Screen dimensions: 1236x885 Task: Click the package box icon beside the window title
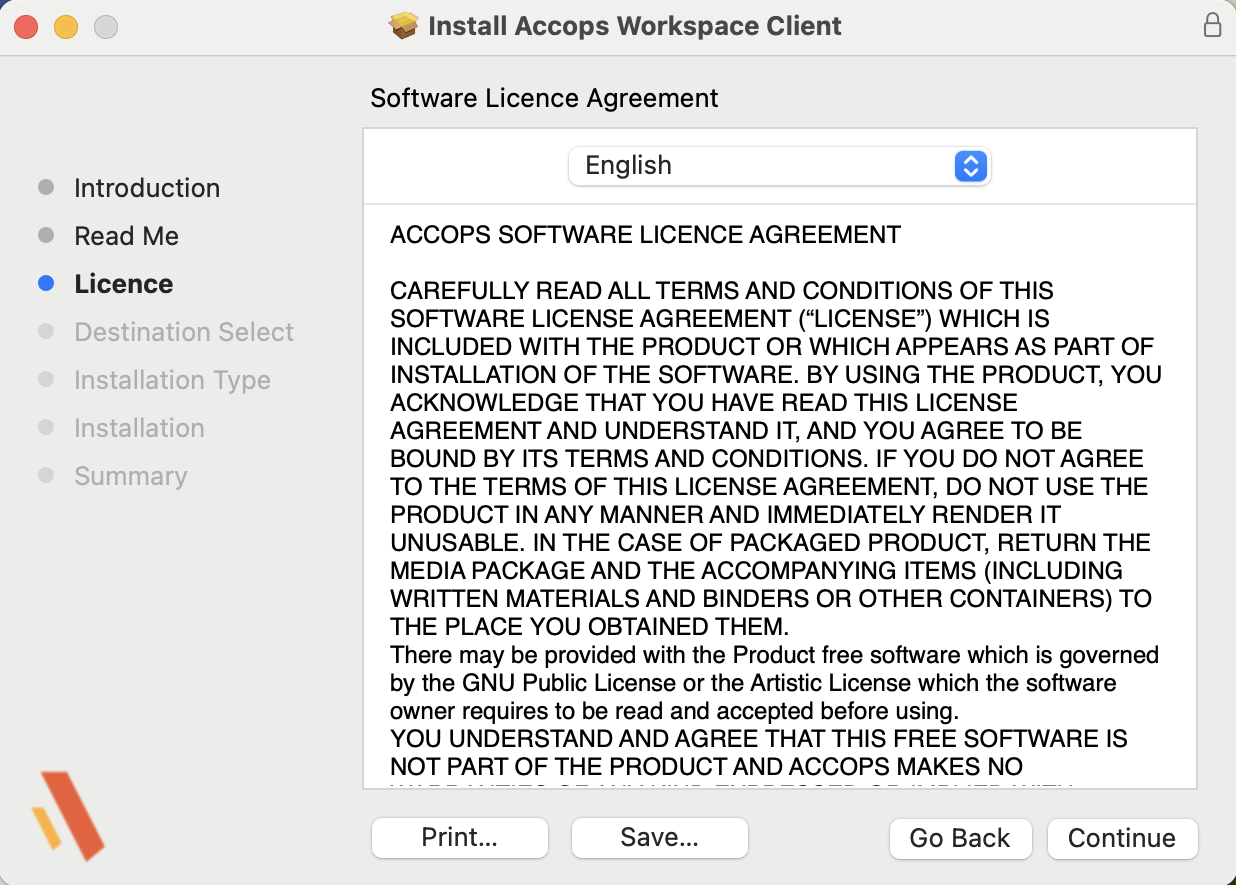coord(403,26)
